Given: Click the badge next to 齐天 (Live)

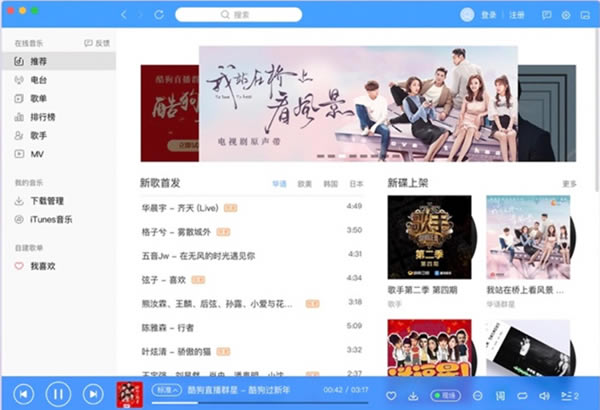Looking at the screenshot, I should tap(230, 208).
